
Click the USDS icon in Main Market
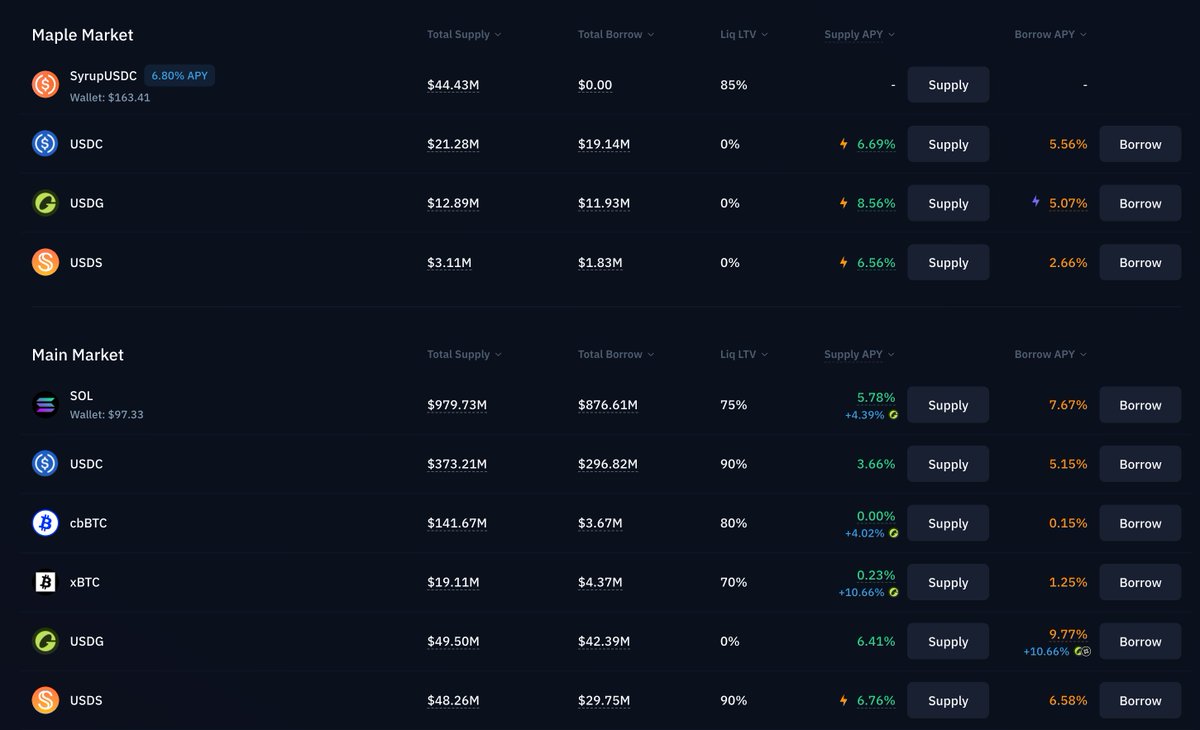tap(45, 700)
